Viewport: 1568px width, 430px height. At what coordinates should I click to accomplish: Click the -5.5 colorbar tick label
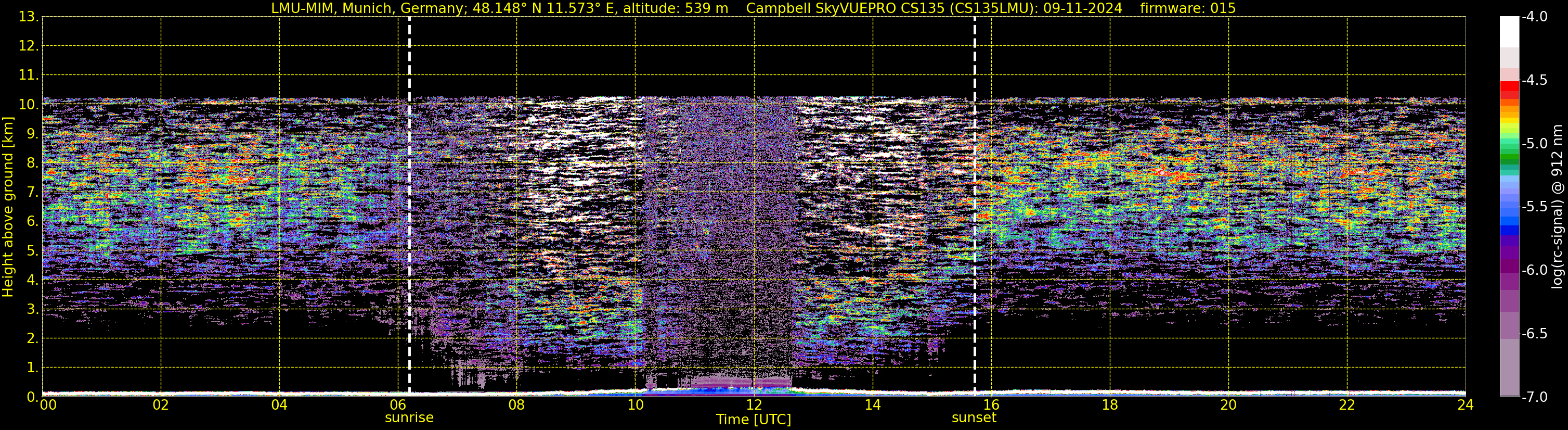[x=1535, y=207]
